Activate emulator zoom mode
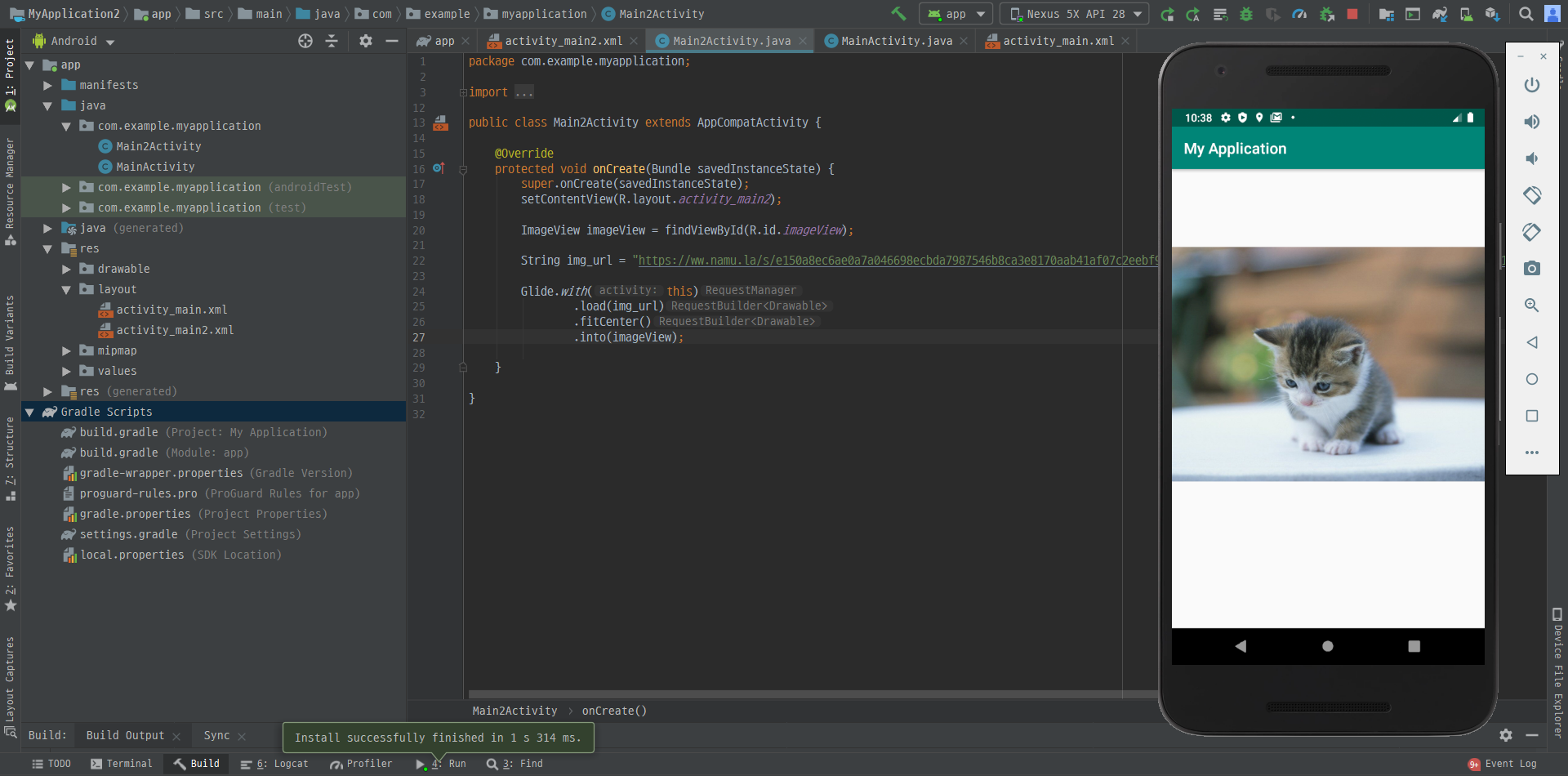This screenshot has width=1568, height=776. [x=1532, y=305]
